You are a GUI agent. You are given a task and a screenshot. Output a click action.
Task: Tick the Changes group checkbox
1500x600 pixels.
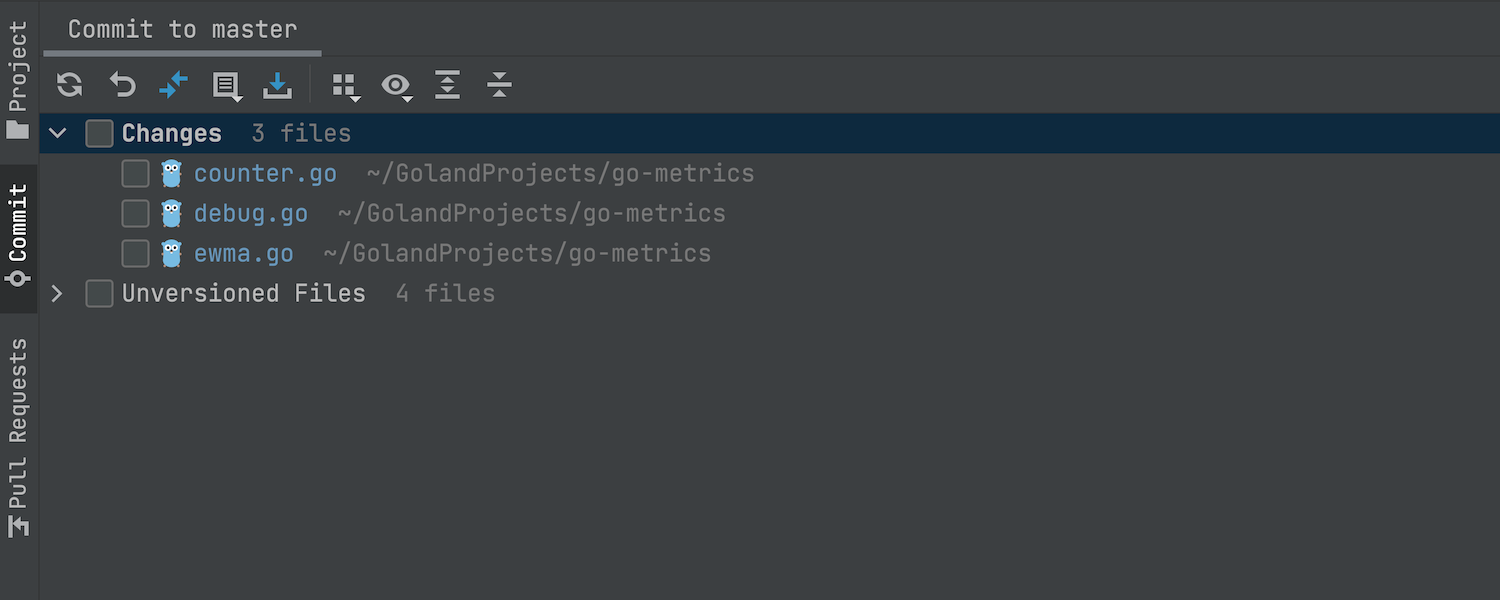point(99,134)
